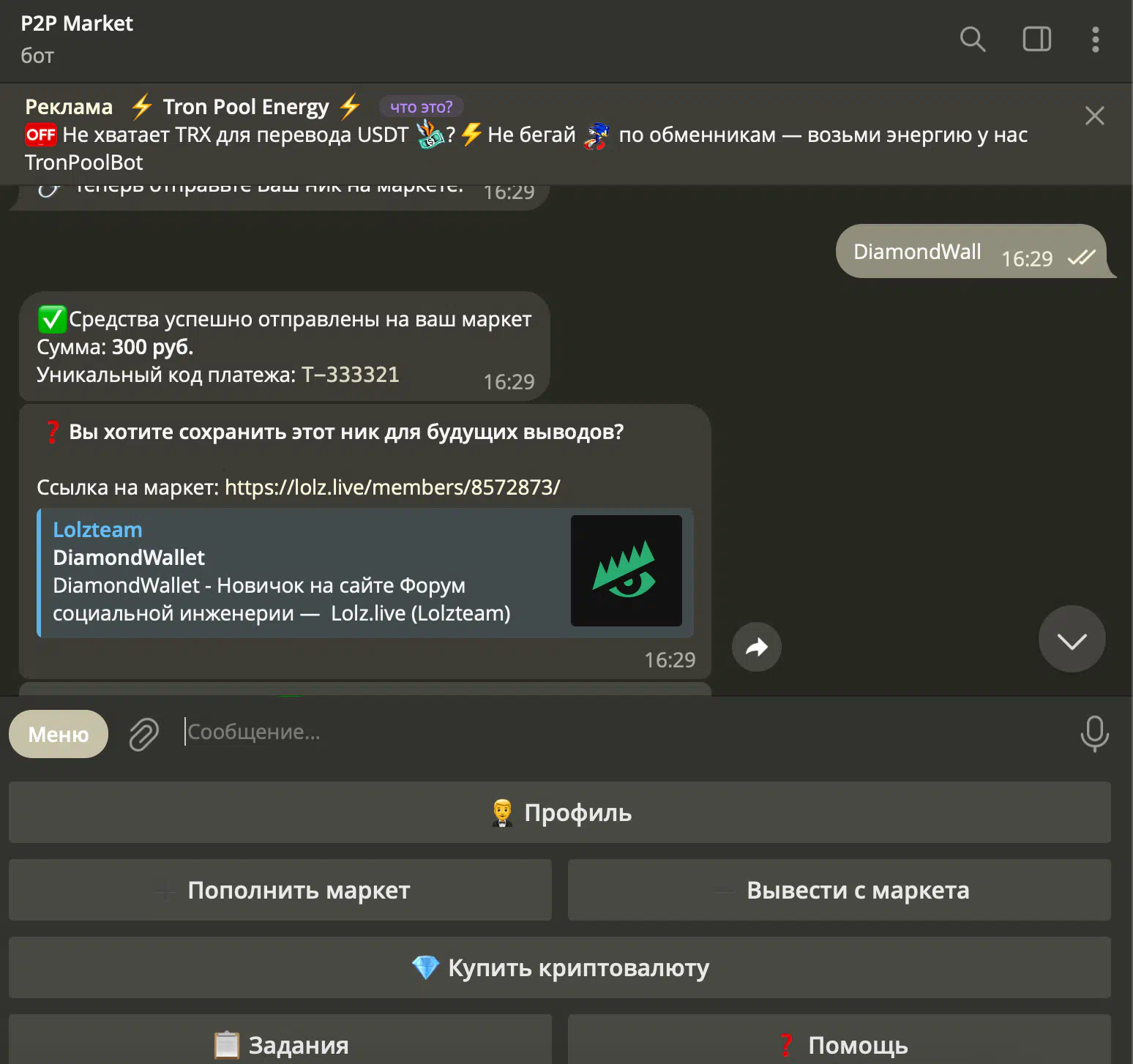Select the Пополнить маркет button

pyautogui.click(x=280, y=890)
